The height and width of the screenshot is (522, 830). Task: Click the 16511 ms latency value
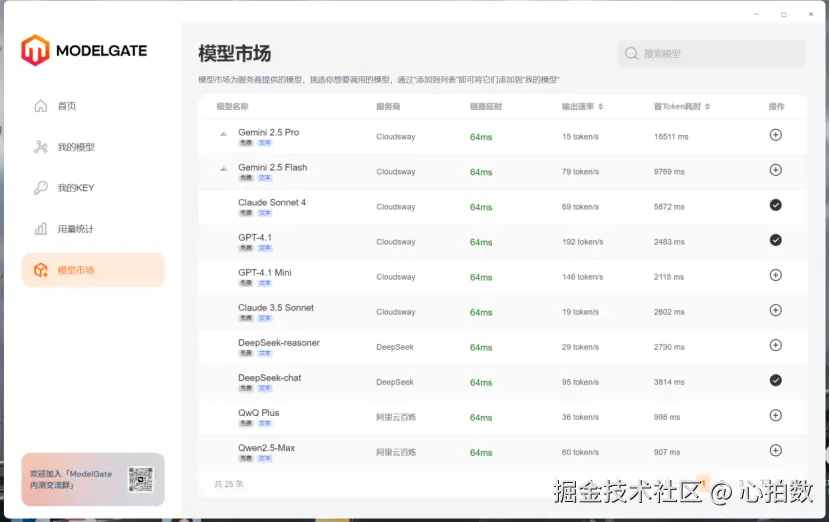click(x=671, y=137)
